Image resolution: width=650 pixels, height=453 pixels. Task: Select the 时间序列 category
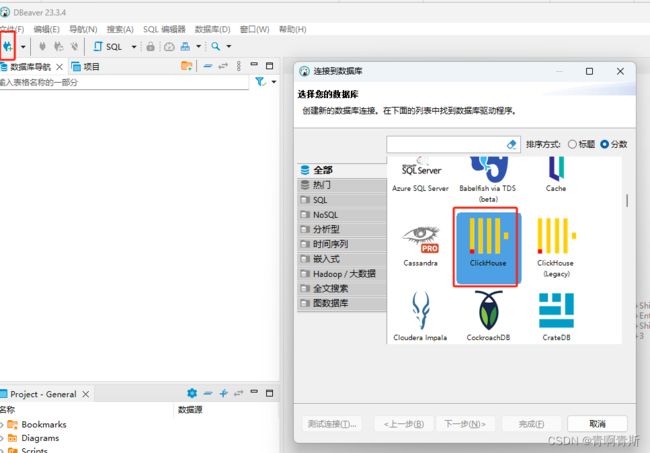(342, 244)
